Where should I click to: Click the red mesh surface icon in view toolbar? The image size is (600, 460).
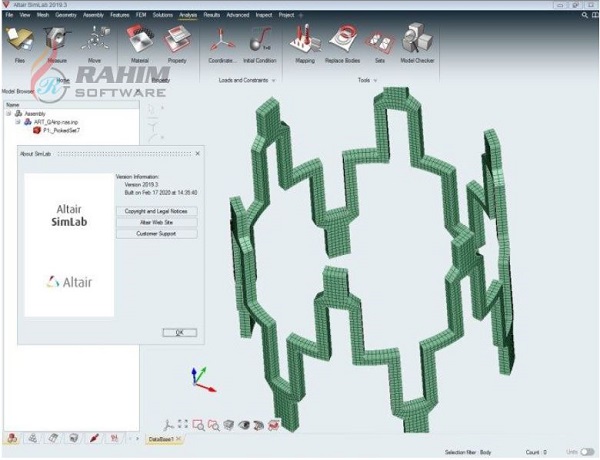(273, 425)
